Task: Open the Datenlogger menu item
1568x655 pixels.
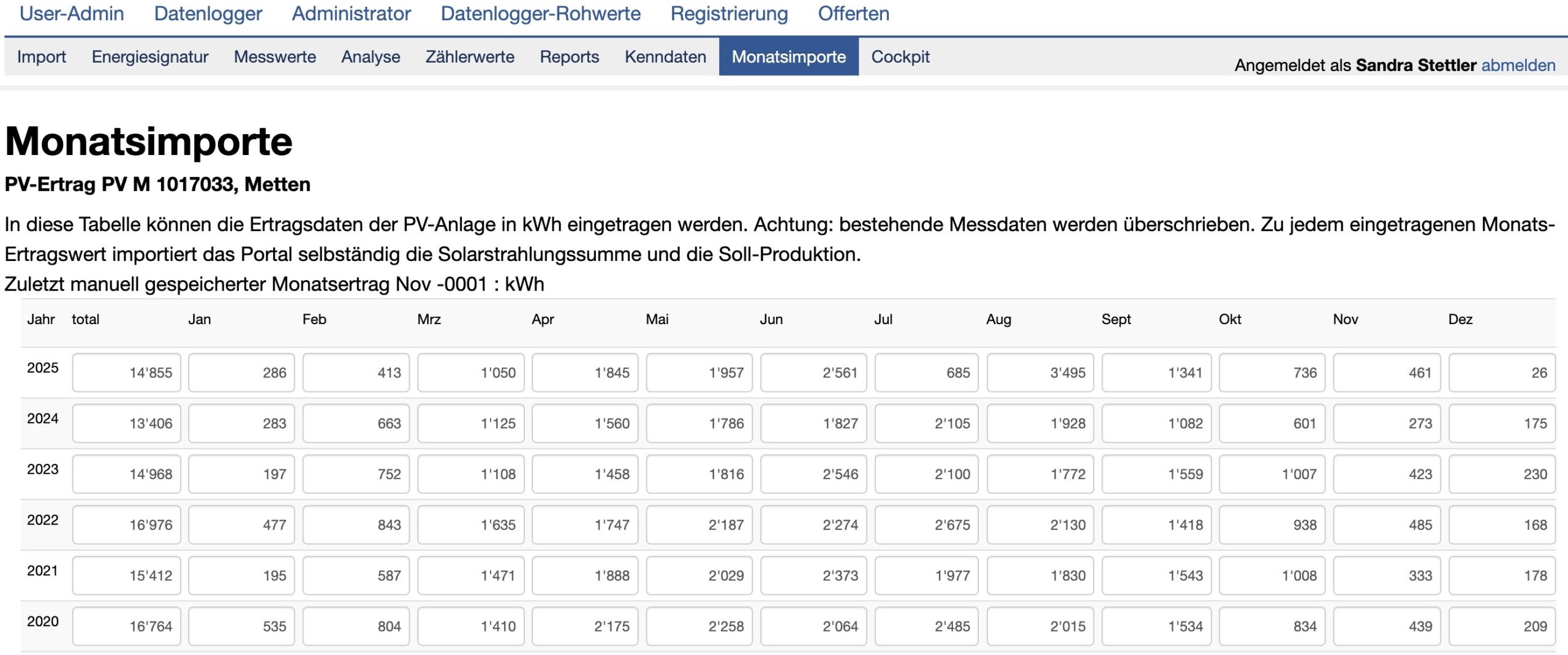Action: (208, 13)
